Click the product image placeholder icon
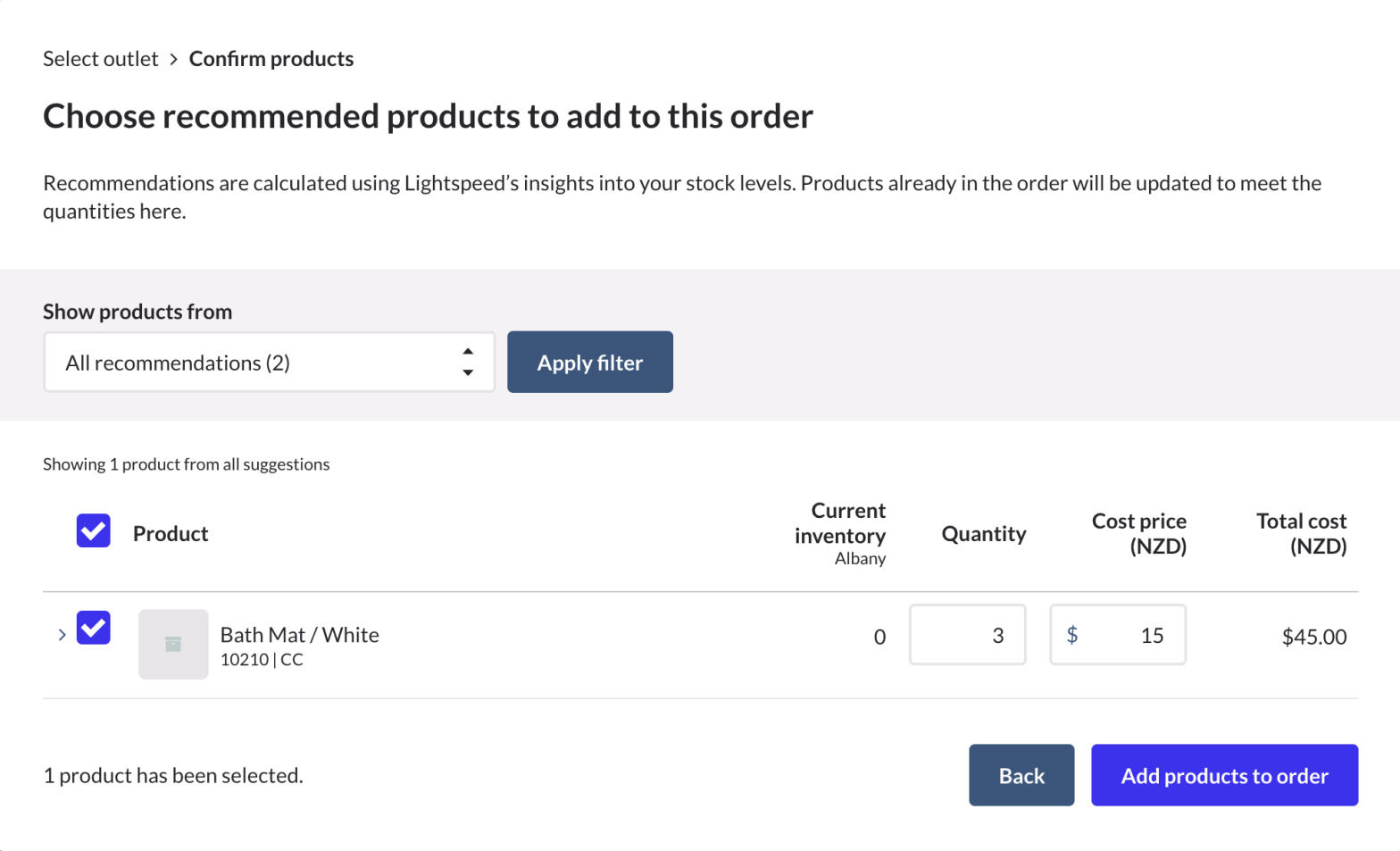The image size is (1400, 851). 173,644
